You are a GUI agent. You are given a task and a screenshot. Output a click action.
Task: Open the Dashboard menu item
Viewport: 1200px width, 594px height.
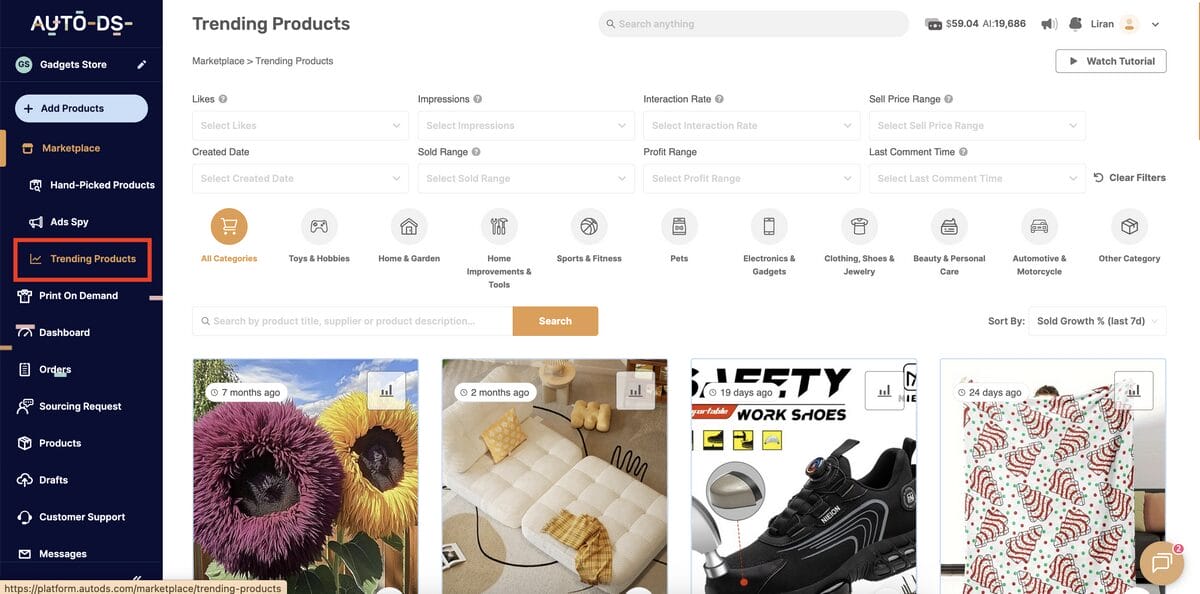(64, 332)
